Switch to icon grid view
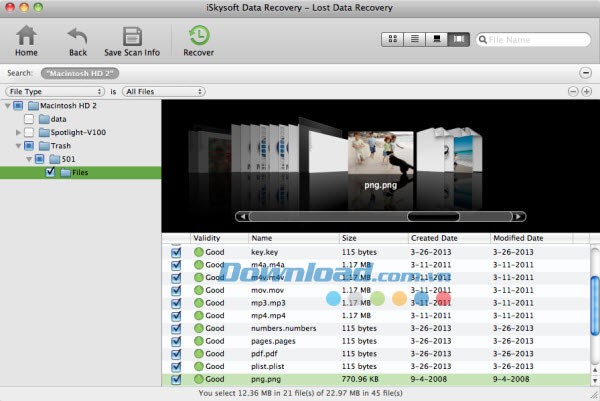 393,39
